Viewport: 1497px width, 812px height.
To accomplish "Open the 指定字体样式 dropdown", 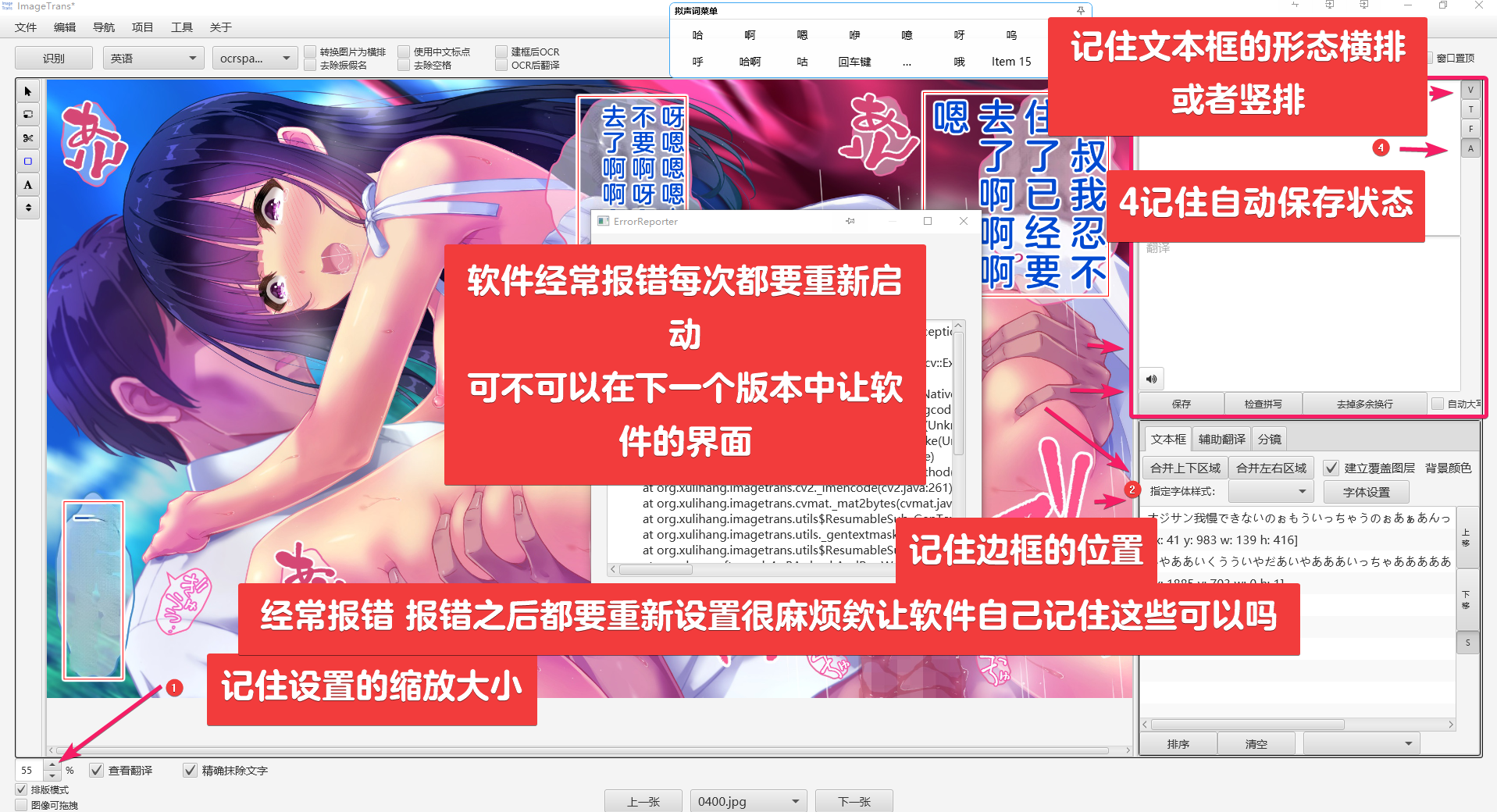I will pos(1271,491).
